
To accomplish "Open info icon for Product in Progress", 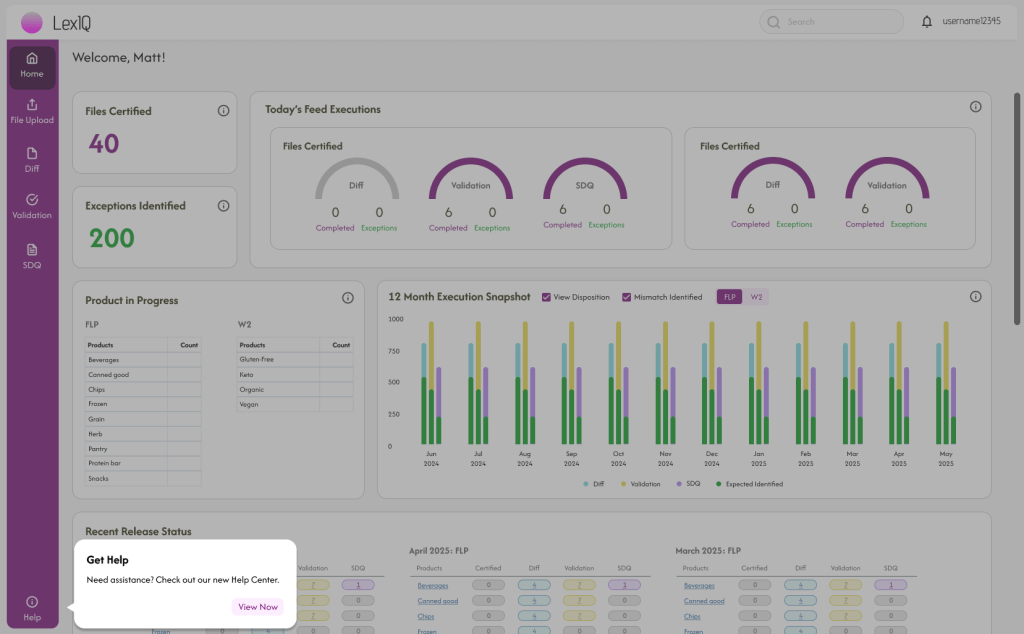I will [x=348, y=298].
